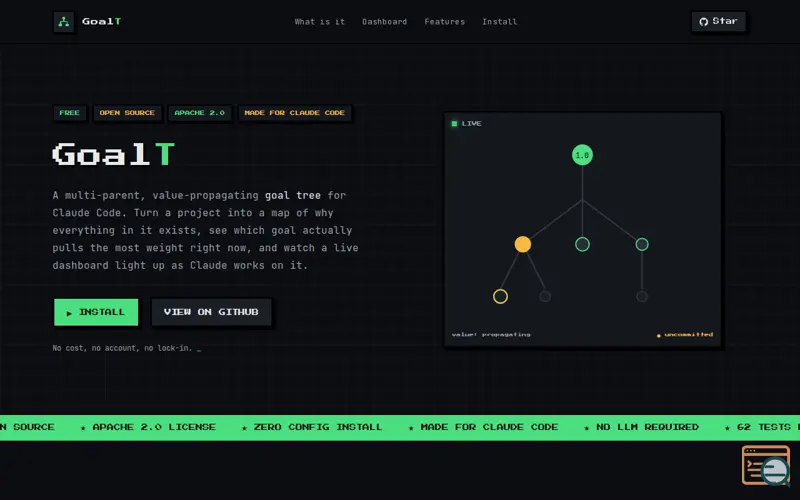Click the 'No cost, no account, no lock-in.' text
The width and height of the screenshot is (800, 500).
[122, 348]
